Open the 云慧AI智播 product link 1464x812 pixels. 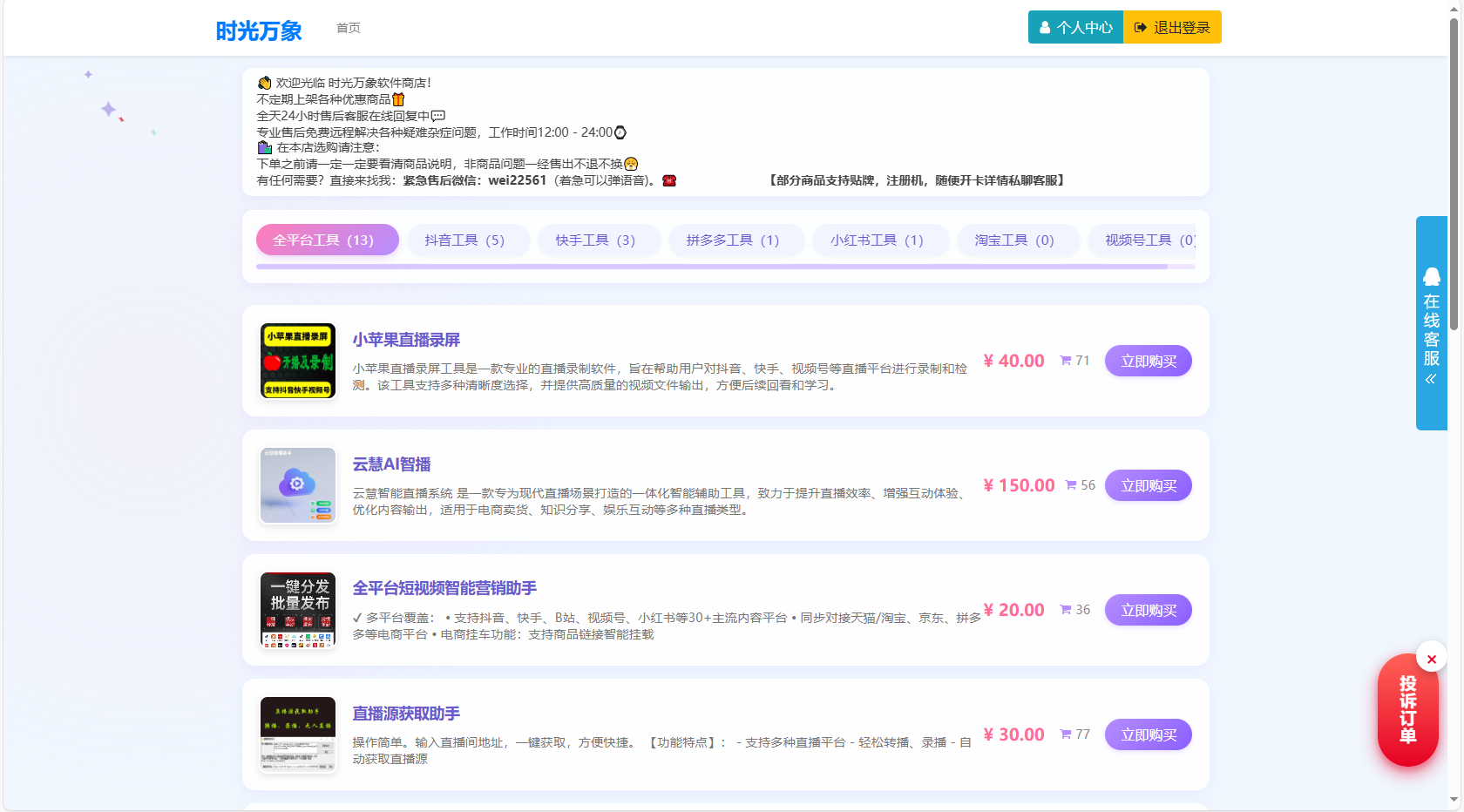tap(390, 464)
